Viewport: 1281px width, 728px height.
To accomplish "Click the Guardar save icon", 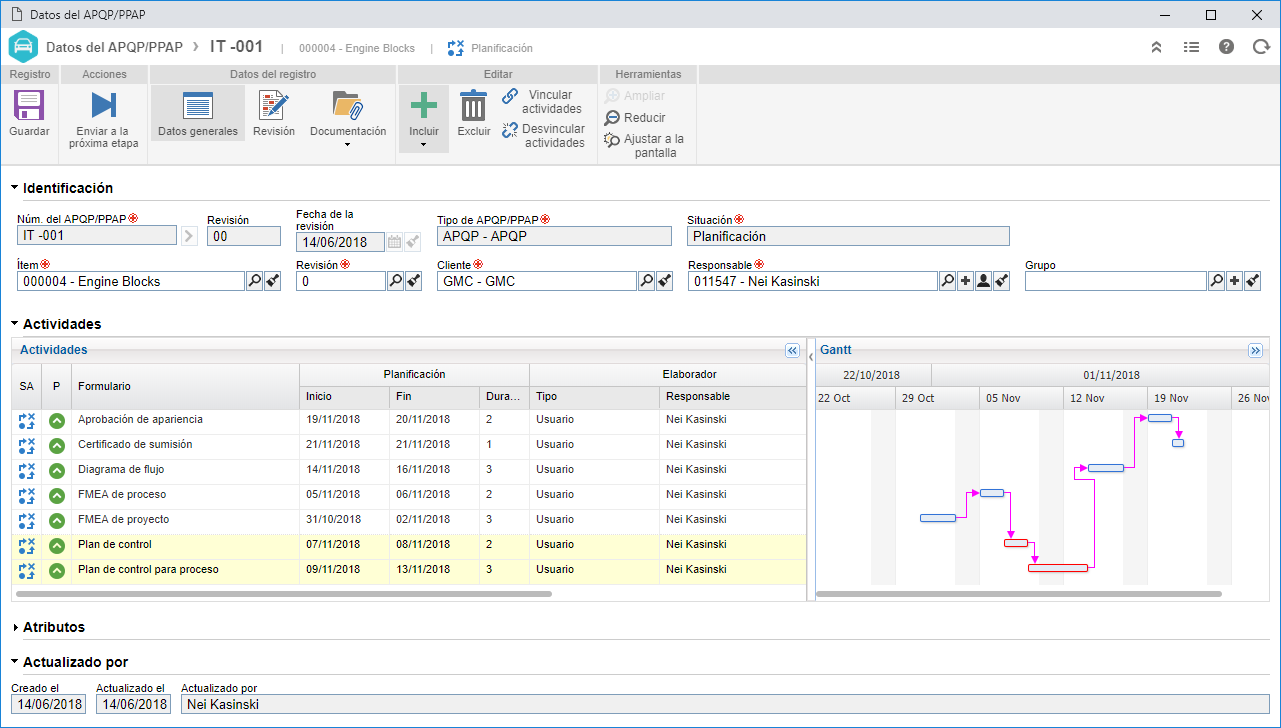I will click(29, 105).
